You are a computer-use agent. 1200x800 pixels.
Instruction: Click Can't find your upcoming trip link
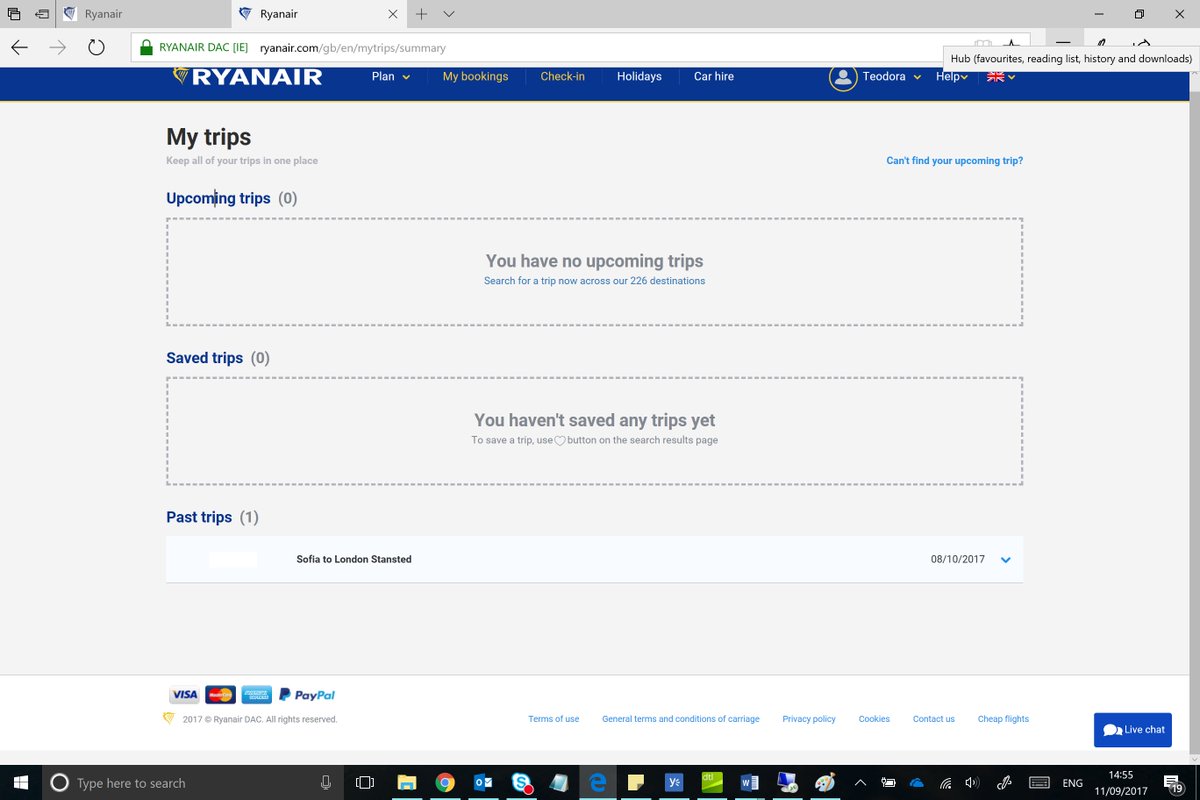pyautogui.click(x=954, y=161)
